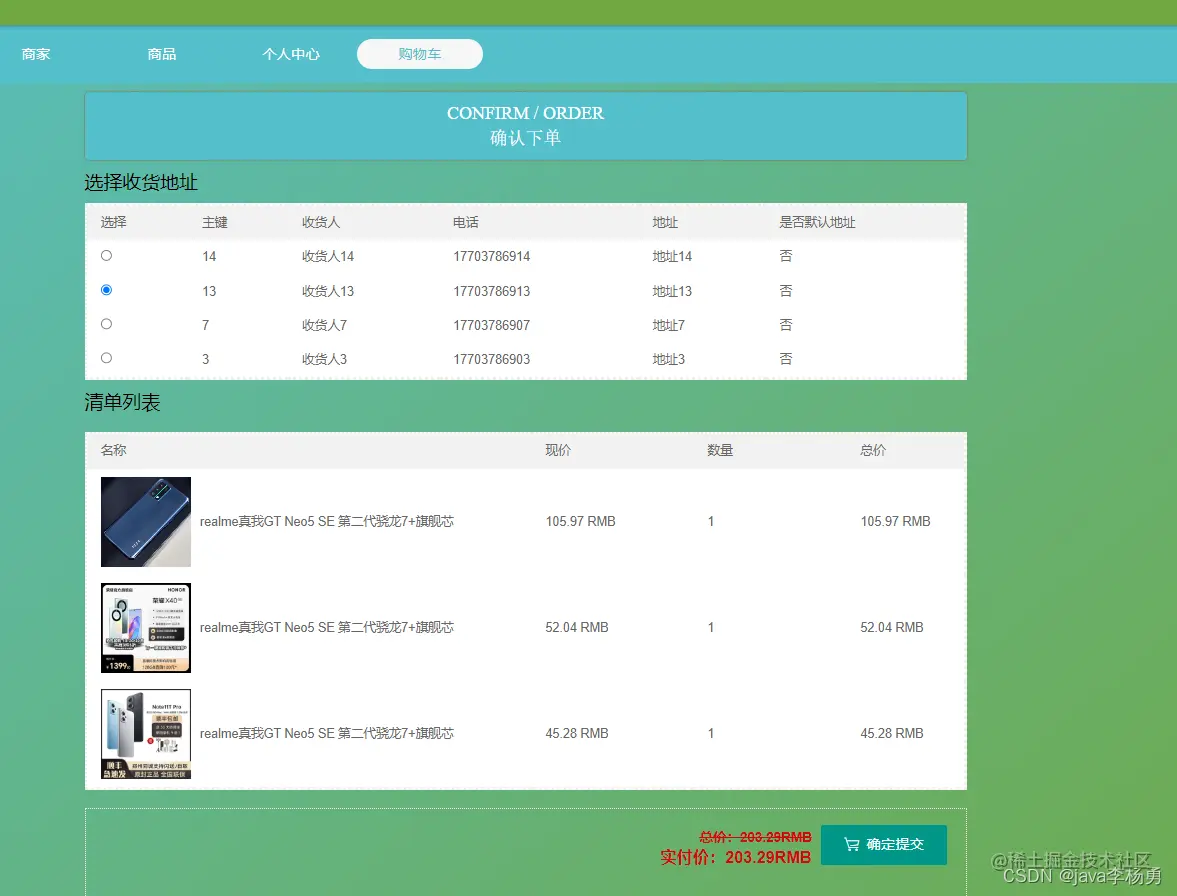The width and height of the screenshot is (1177, 896).
Task: Click the 地址14 address cell
Action: (672, 257)
